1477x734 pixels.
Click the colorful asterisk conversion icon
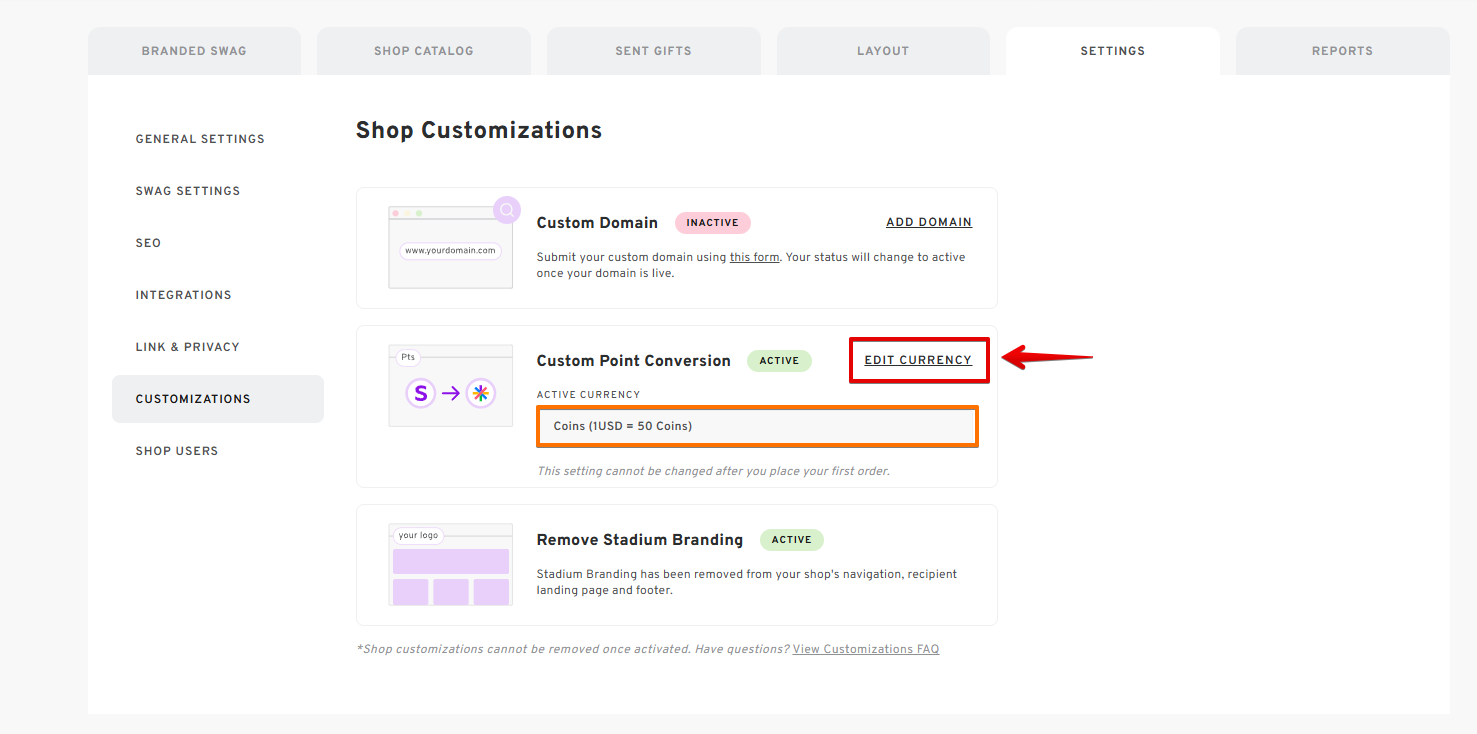pyautogui.click(x=481, y=394)
